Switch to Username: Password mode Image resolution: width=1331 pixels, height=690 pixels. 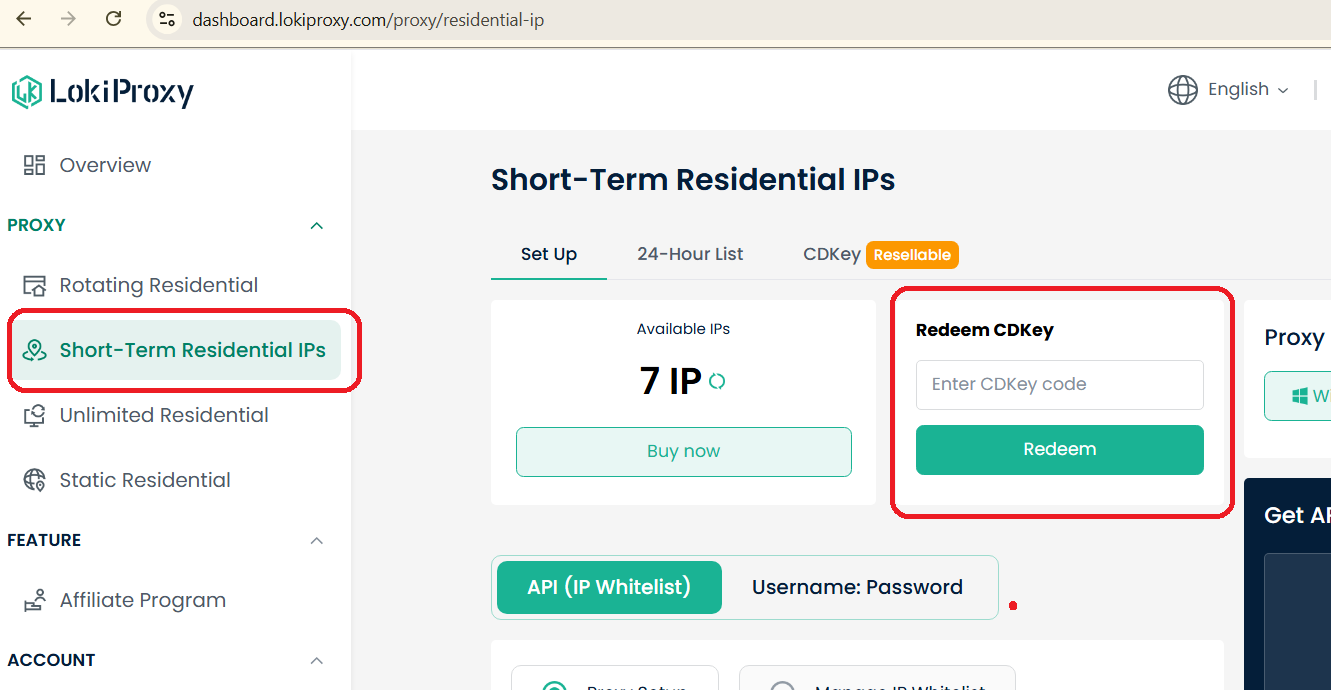click(x=857, y=587)
